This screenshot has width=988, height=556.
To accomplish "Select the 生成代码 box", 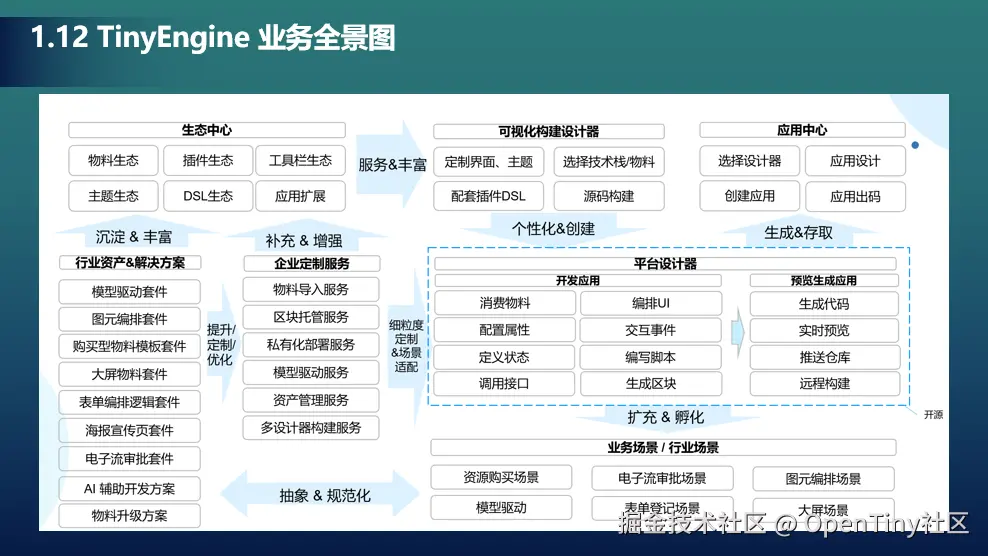I will [x=824, y=304].
